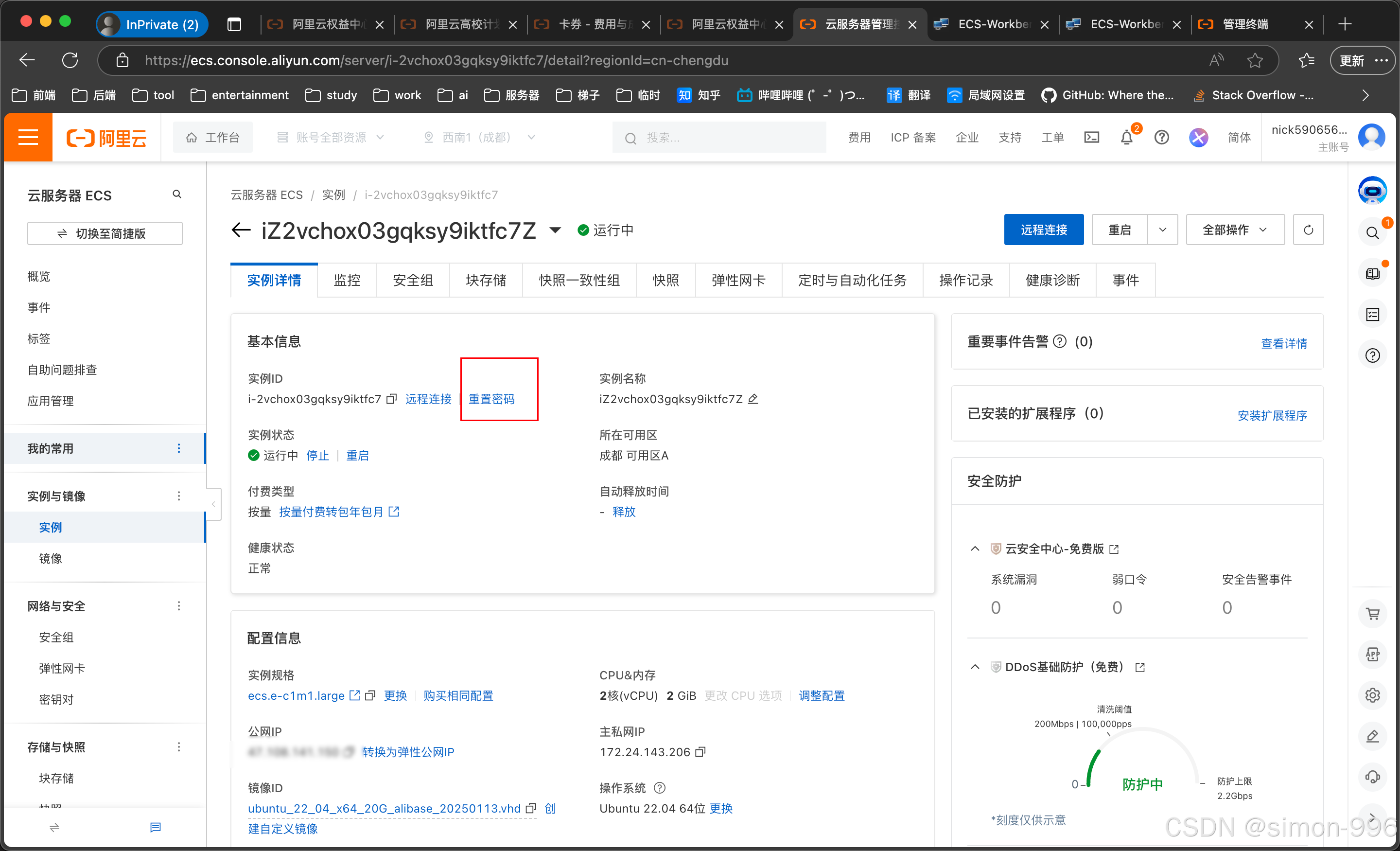This screenshot has width=1400, height=851.
Task: Click 释放 under auto release time
Action: pos(624,512)
